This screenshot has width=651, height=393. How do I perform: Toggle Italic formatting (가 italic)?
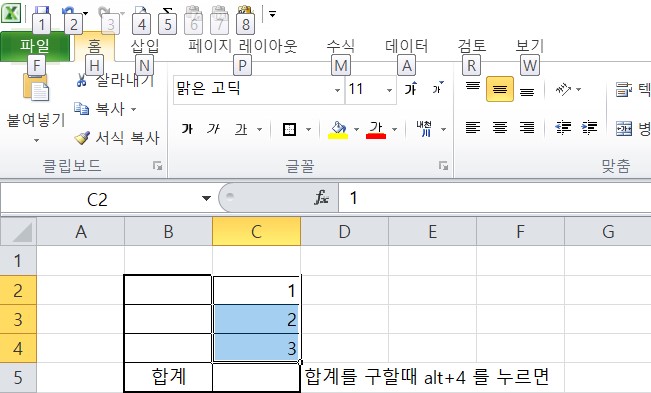213,129
